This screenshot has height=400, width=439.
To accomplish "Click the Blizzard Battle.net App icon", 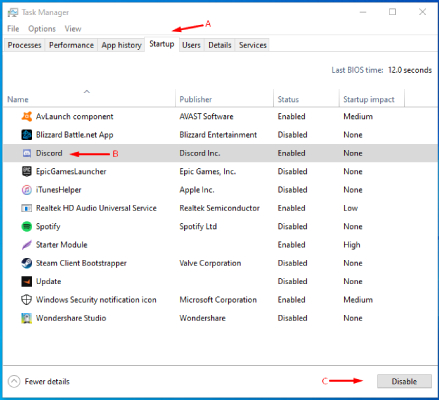I will click(27, 135).
